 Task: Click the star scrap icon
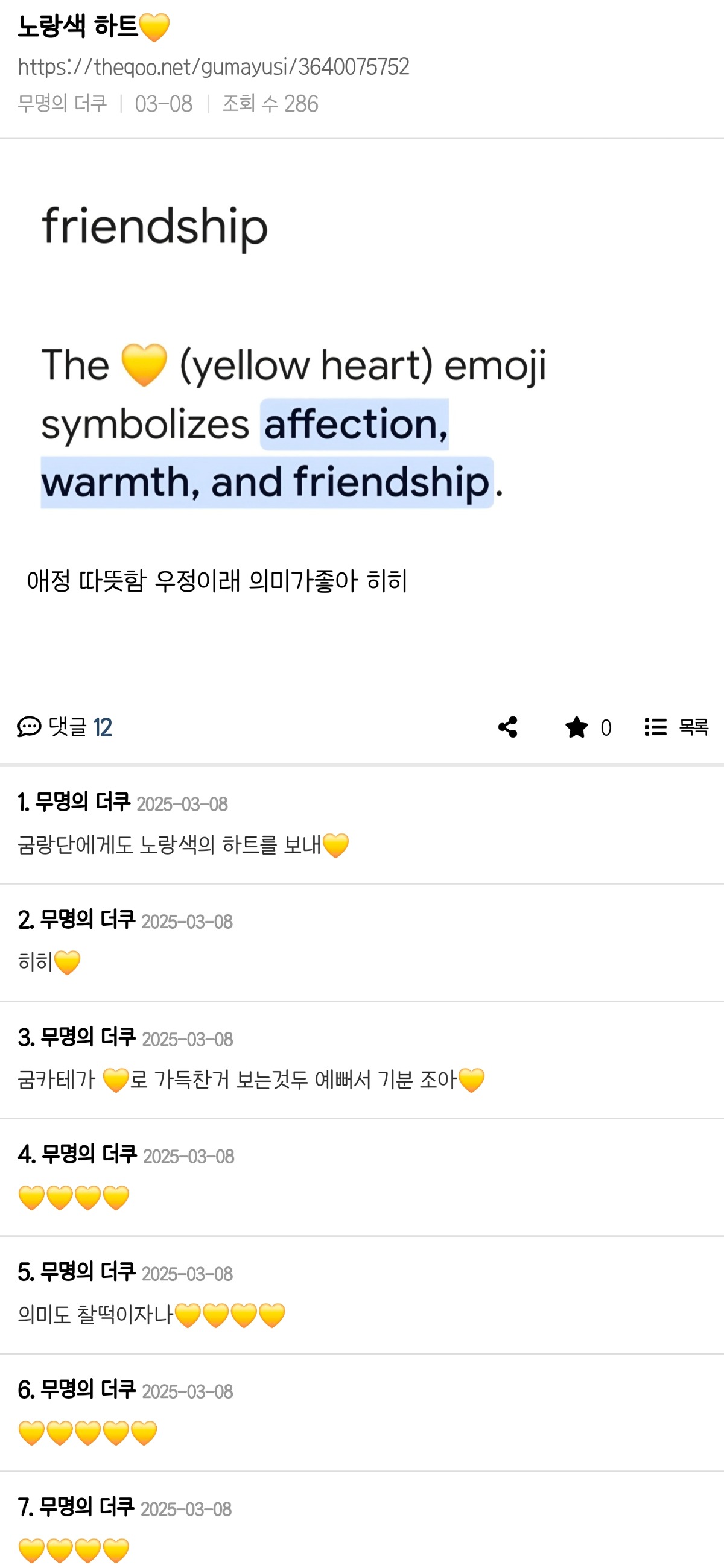576,727
